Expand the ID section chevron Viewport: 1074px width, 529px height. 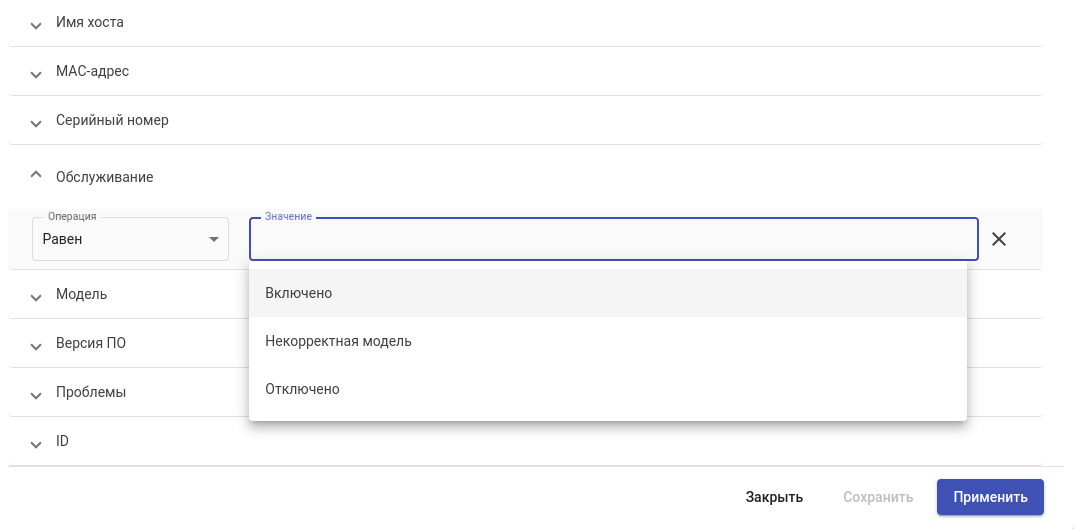36,442
